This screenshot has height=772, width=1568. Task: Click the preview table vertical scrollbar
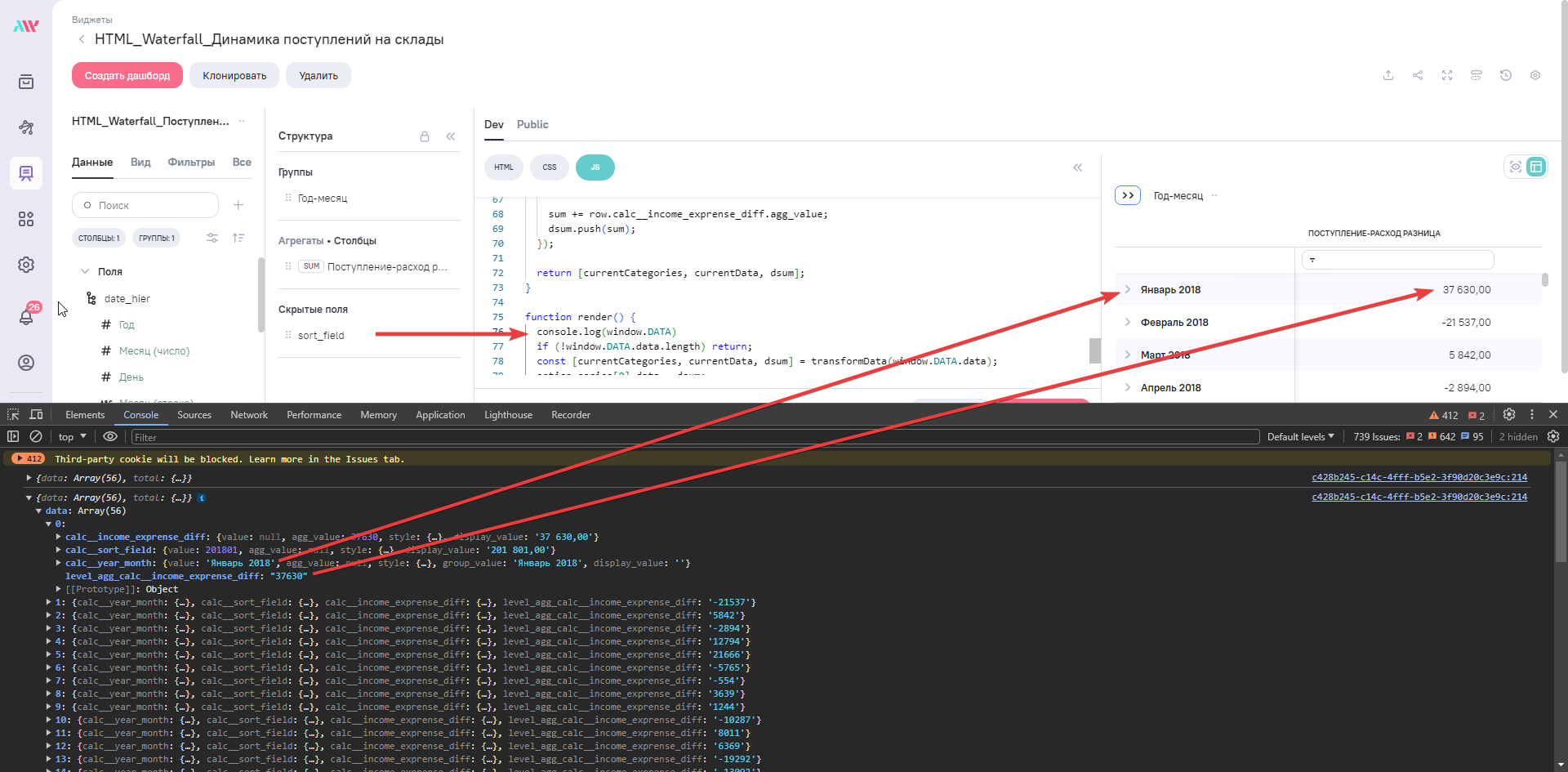tap(1545, 279)
